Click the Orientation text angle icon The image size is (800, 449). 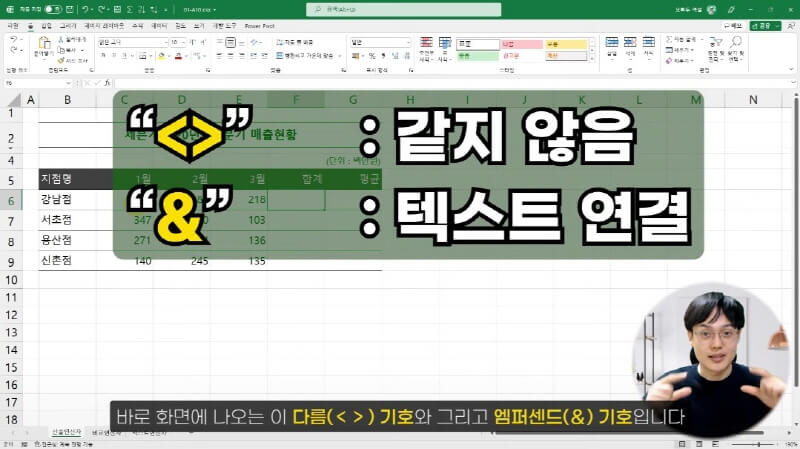254,42
